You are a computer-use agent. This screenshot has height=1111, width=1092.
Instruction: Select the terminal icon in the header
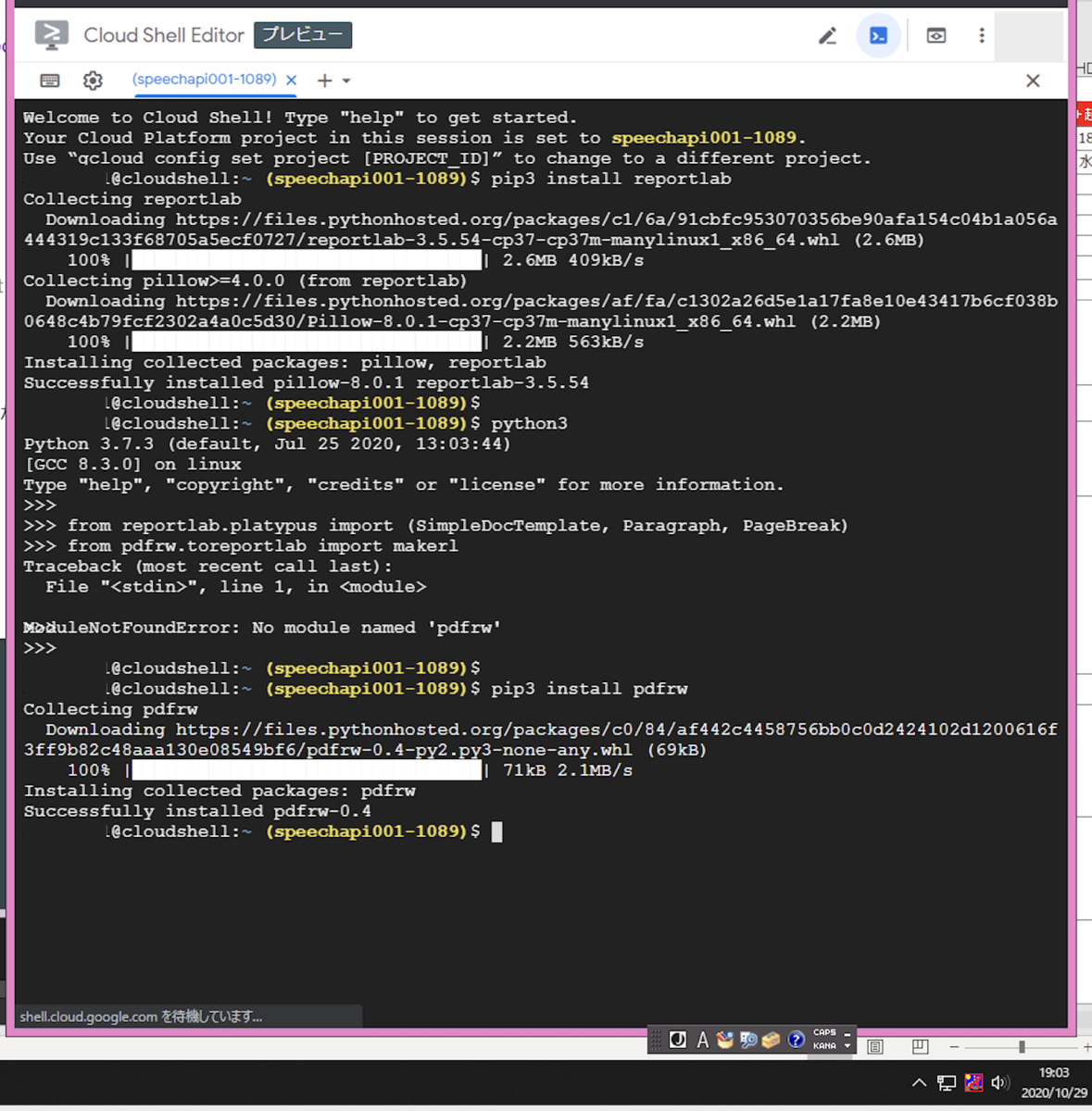coord(878,34)
